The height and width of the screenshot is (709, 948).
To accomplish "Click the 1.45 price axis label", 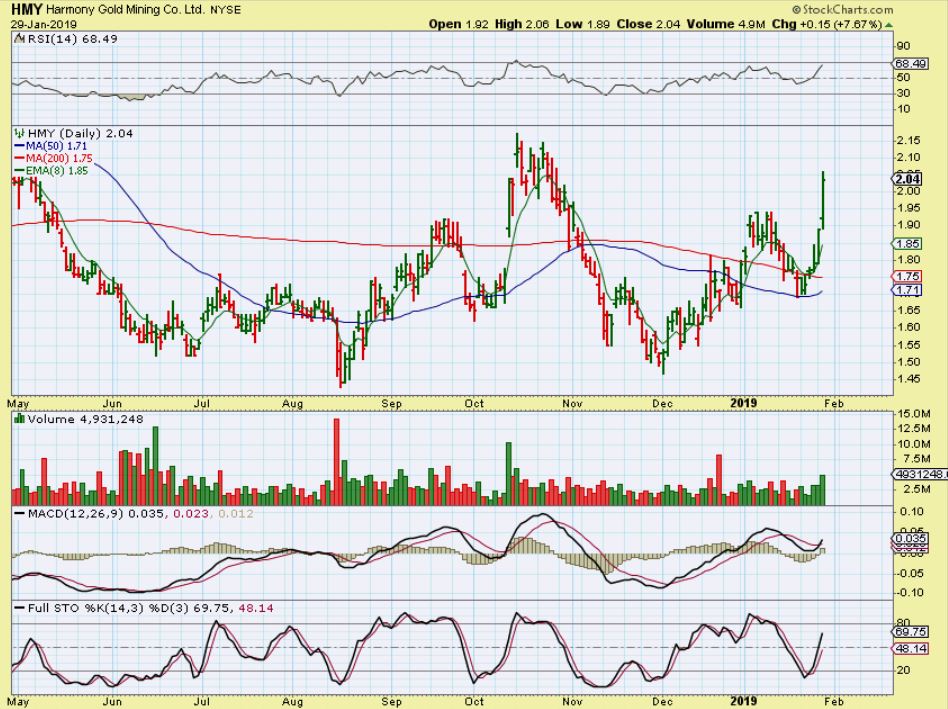I will [x=909, y=379].
